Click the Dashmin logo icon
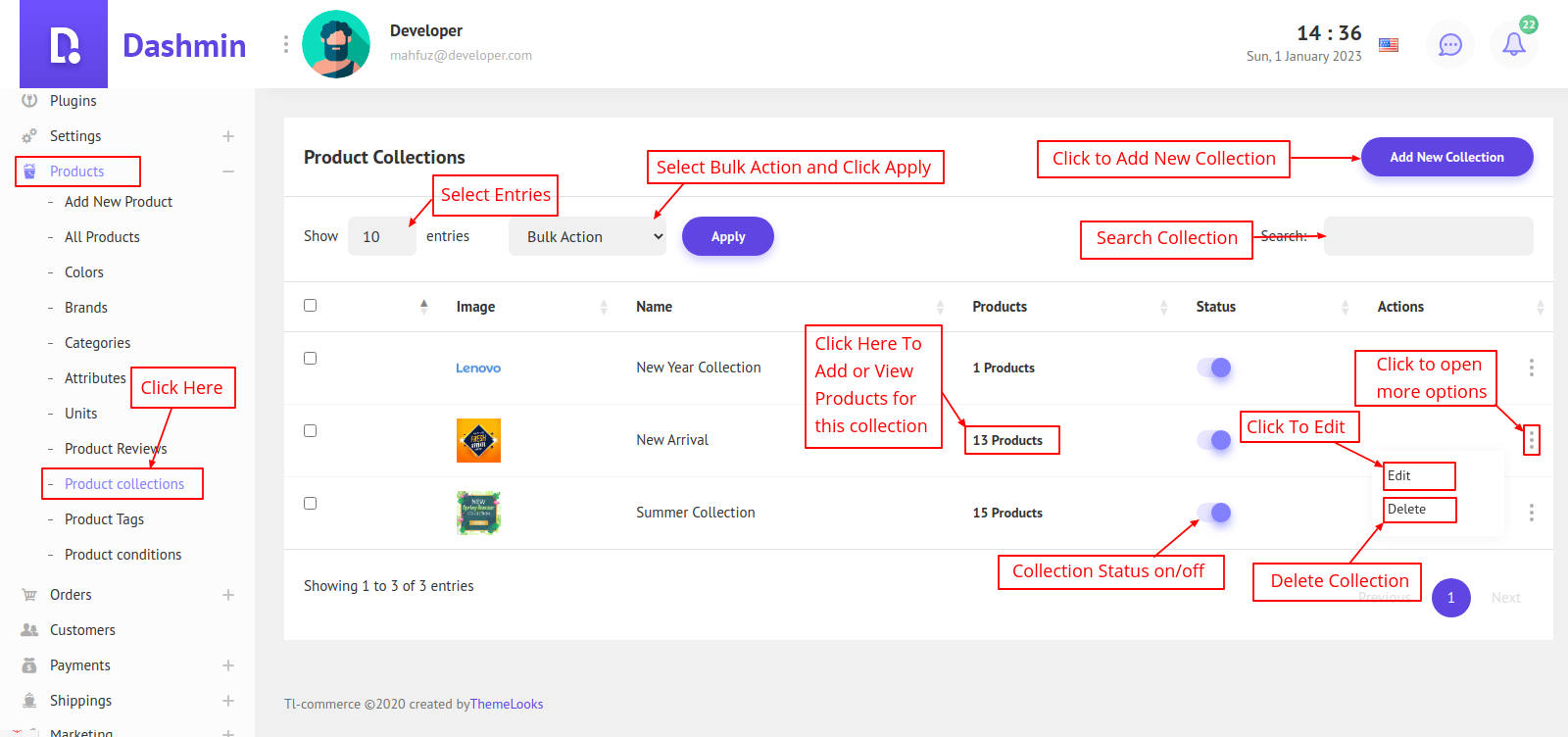 pos(64,45)
